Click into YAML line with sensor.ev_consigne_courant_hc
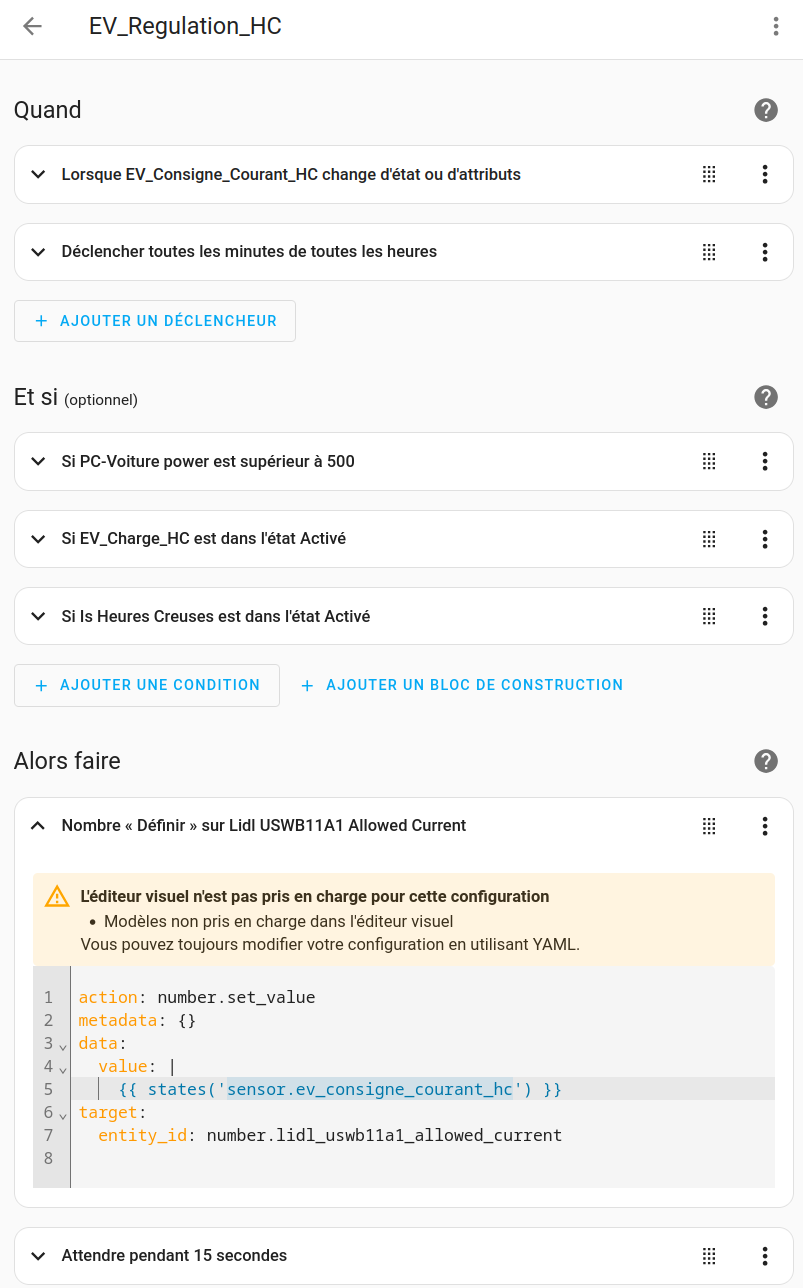This screenshot has height=1288, width=803. pyautogui.click(x=370, y=1089)
